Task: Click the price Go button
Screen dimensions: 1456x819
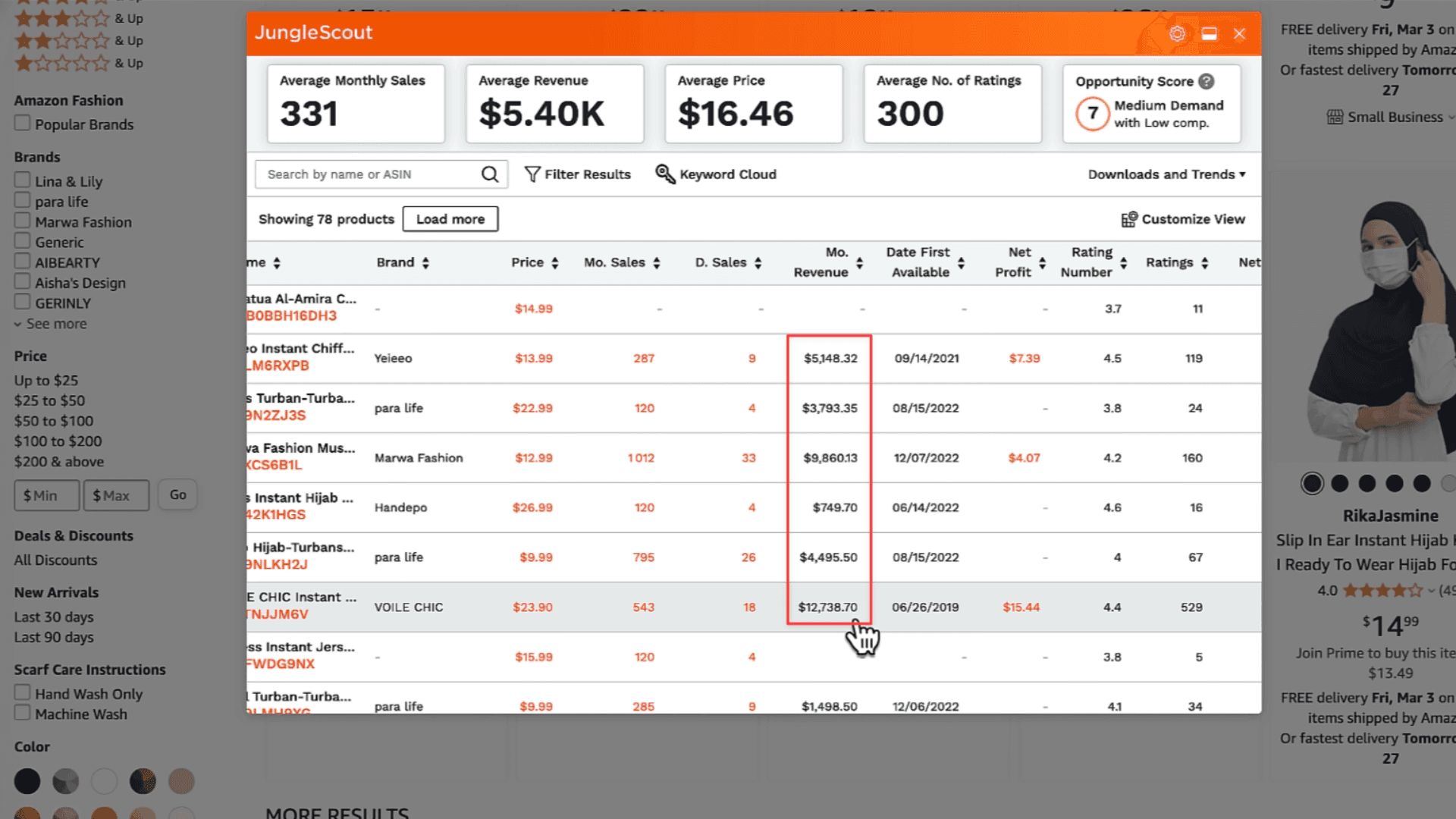Action: pos(177,495)
